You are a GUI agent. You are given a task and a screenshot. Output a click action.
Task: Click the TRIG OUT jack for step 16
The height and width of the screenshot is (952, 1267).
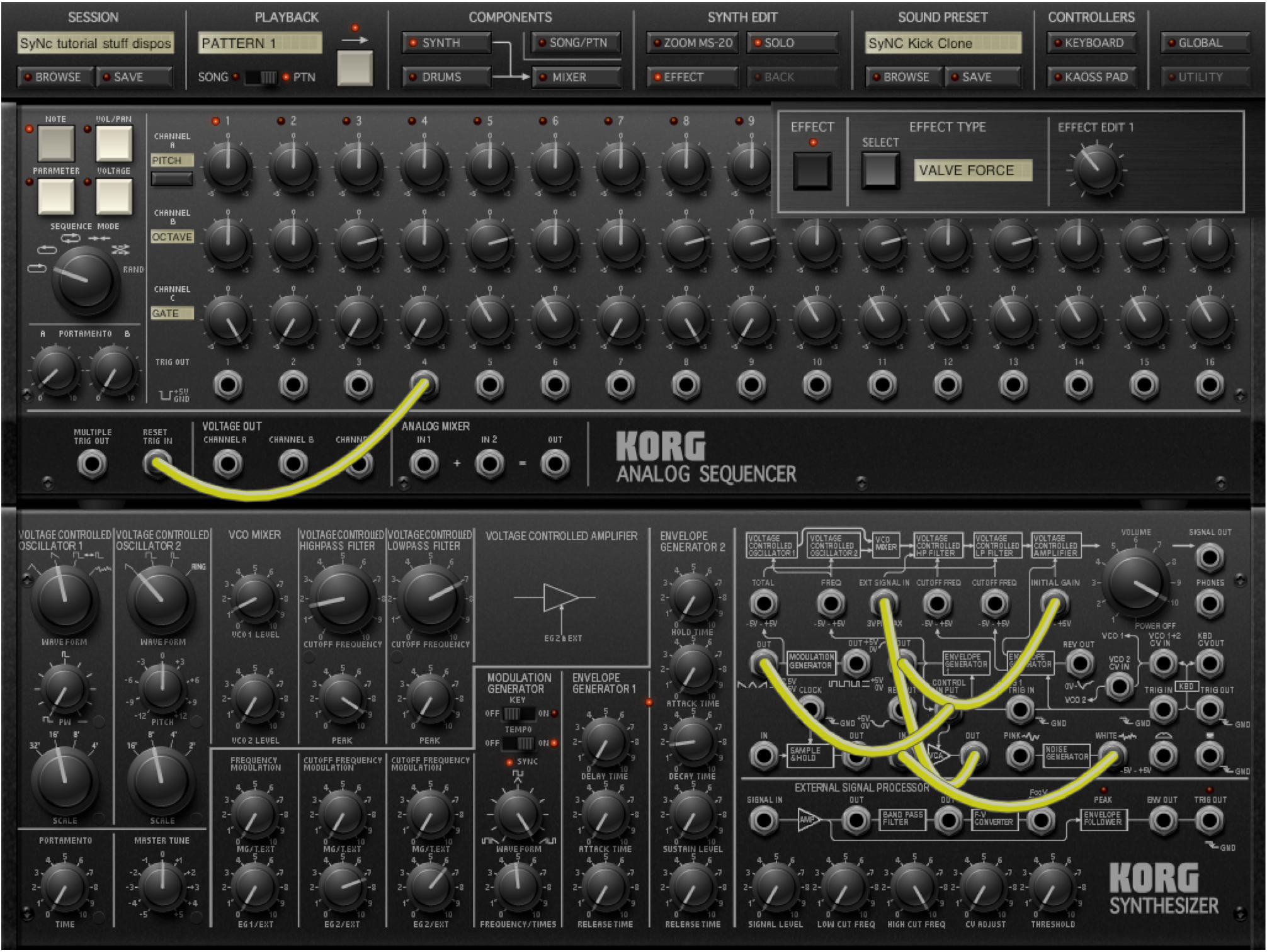[1210, 385]
